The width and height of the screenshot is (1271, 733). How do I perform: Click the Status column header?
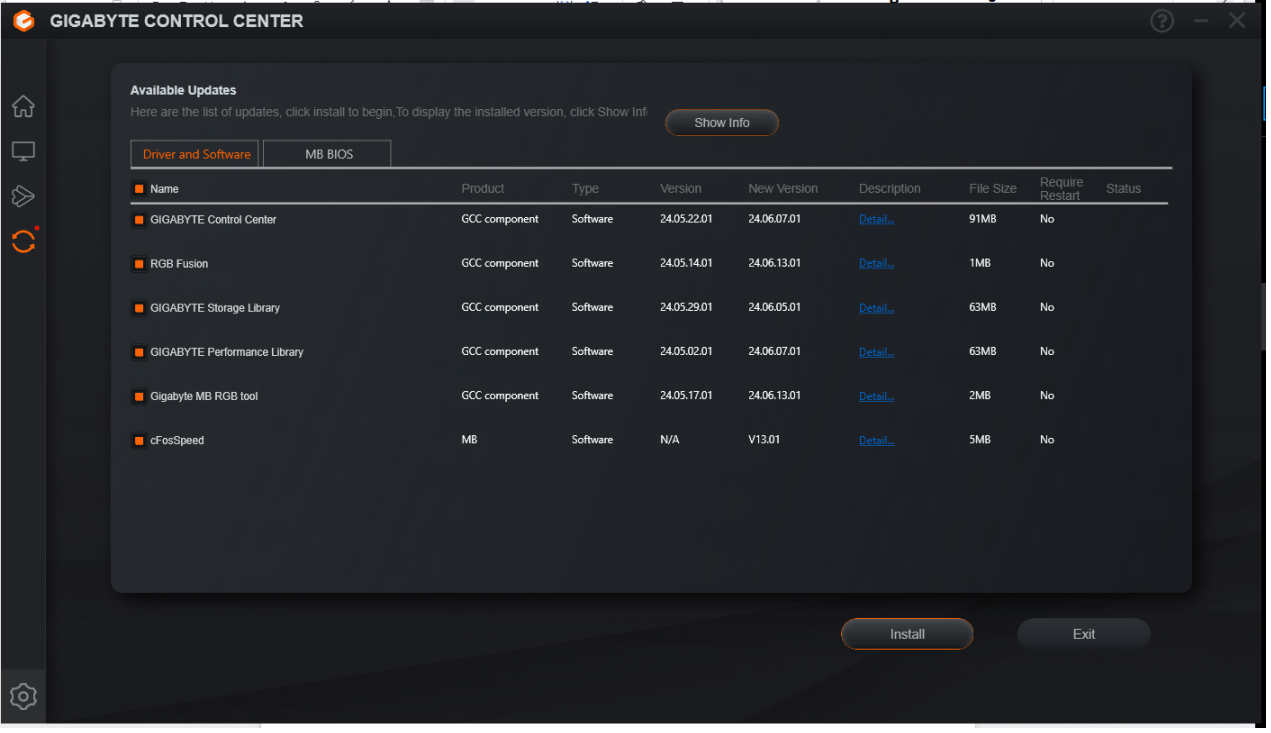coord(1123,188)
